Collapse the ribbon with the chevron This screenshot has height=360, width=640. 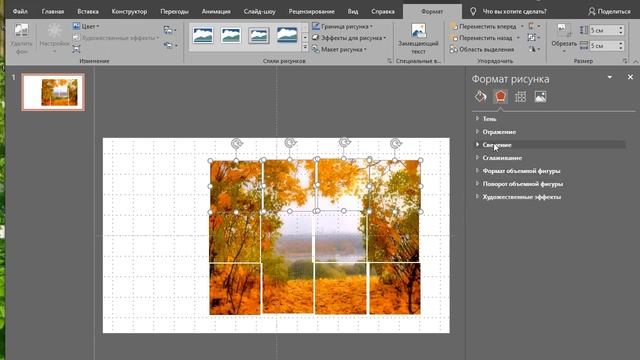tap(636, 61)
